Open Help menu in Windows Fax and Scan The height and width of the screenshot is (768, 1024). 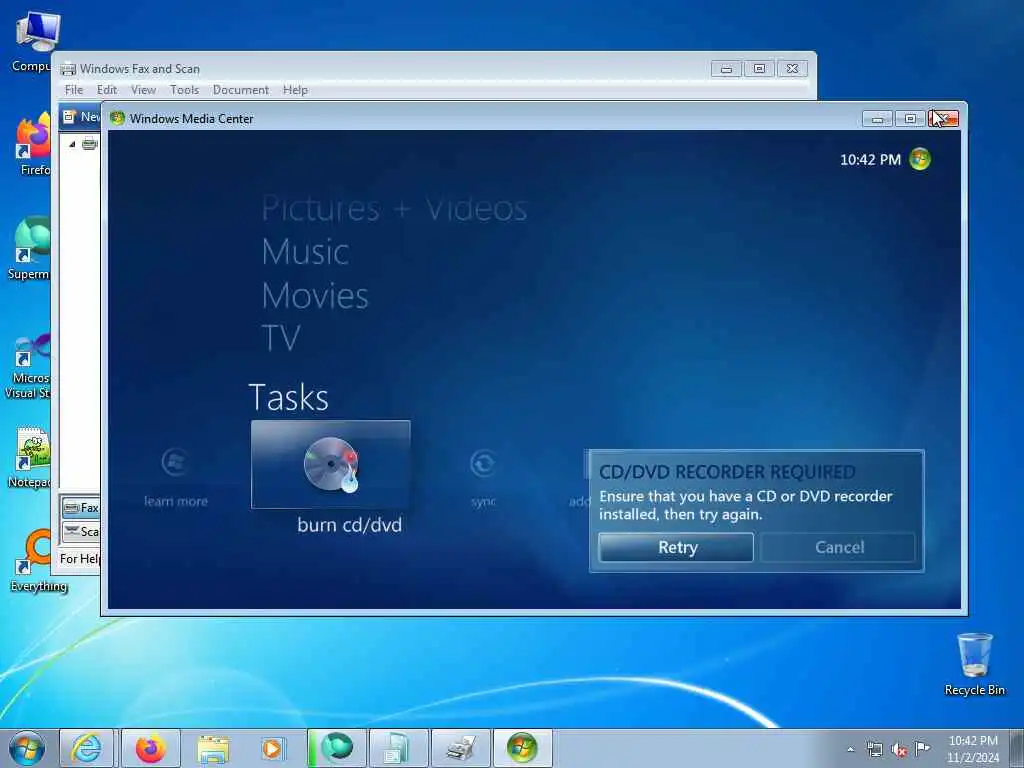295,90
